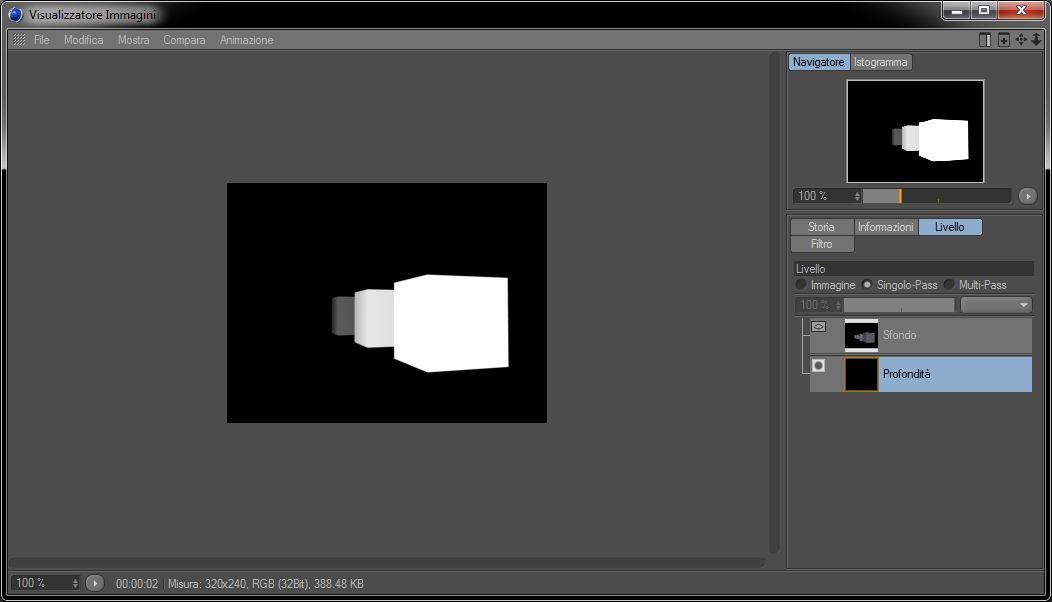Click the bottom-left 100 % zoom stepper arrows
This screenshot has width=1052, height=602.
tap(74, 583)
